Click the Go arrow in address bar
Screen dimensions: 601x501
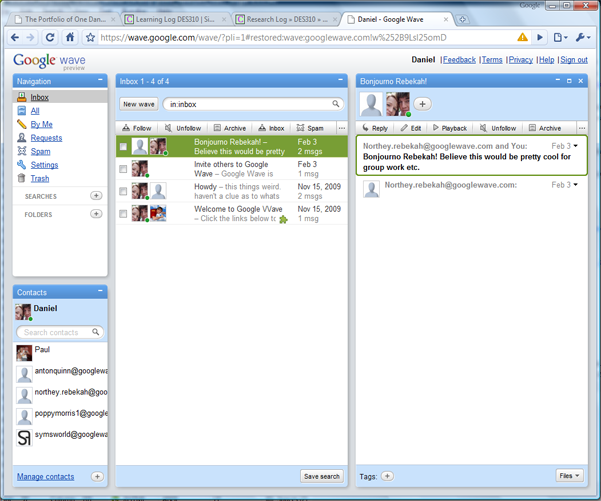coord(540,37)
